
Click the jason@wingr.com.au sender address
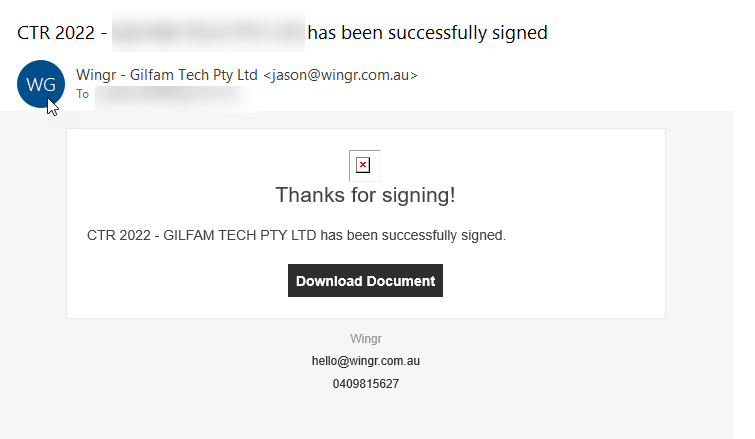click(341, 74)
